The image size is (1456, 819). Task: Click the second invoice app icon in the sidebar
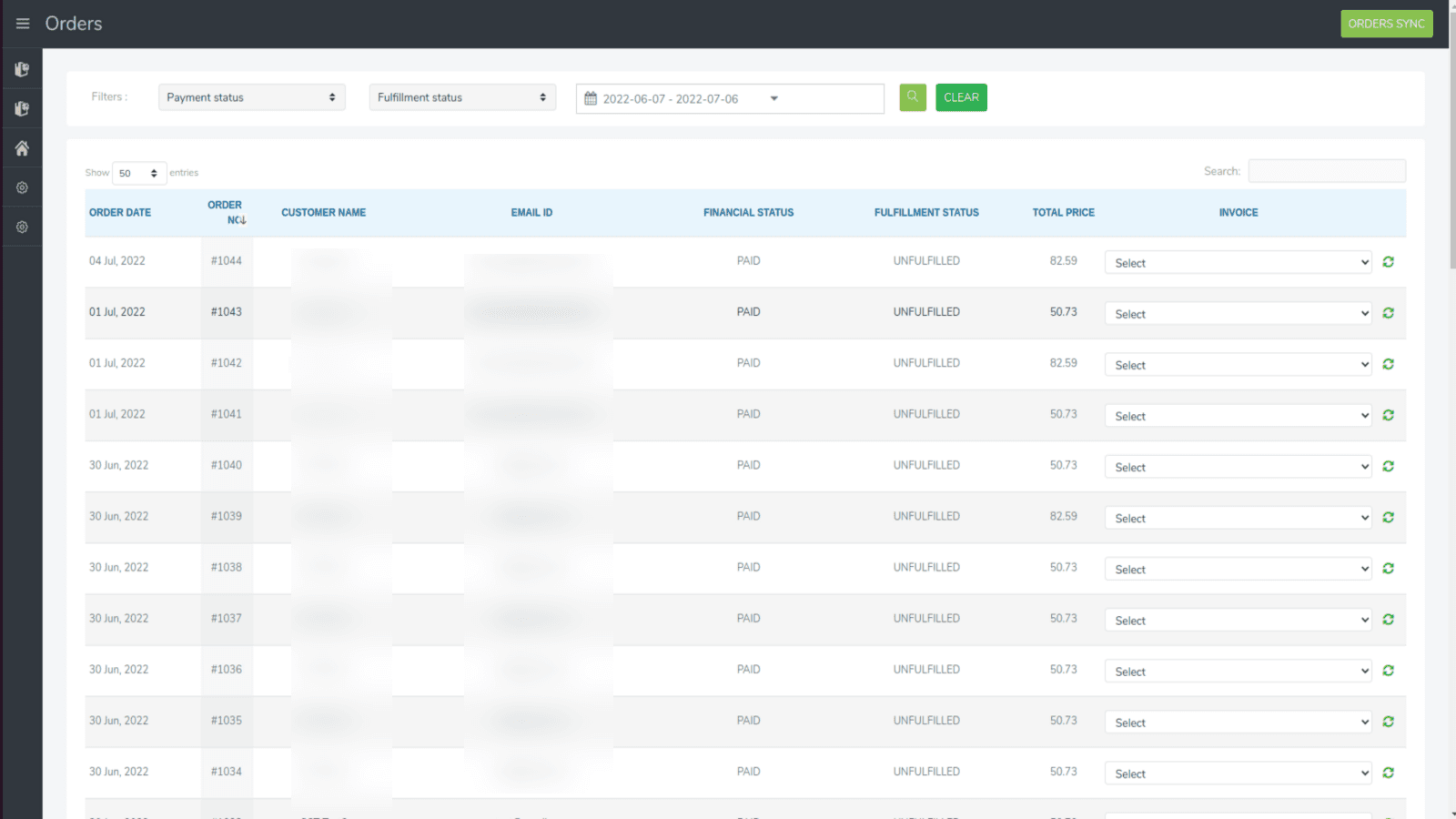(x=22, y=108)
